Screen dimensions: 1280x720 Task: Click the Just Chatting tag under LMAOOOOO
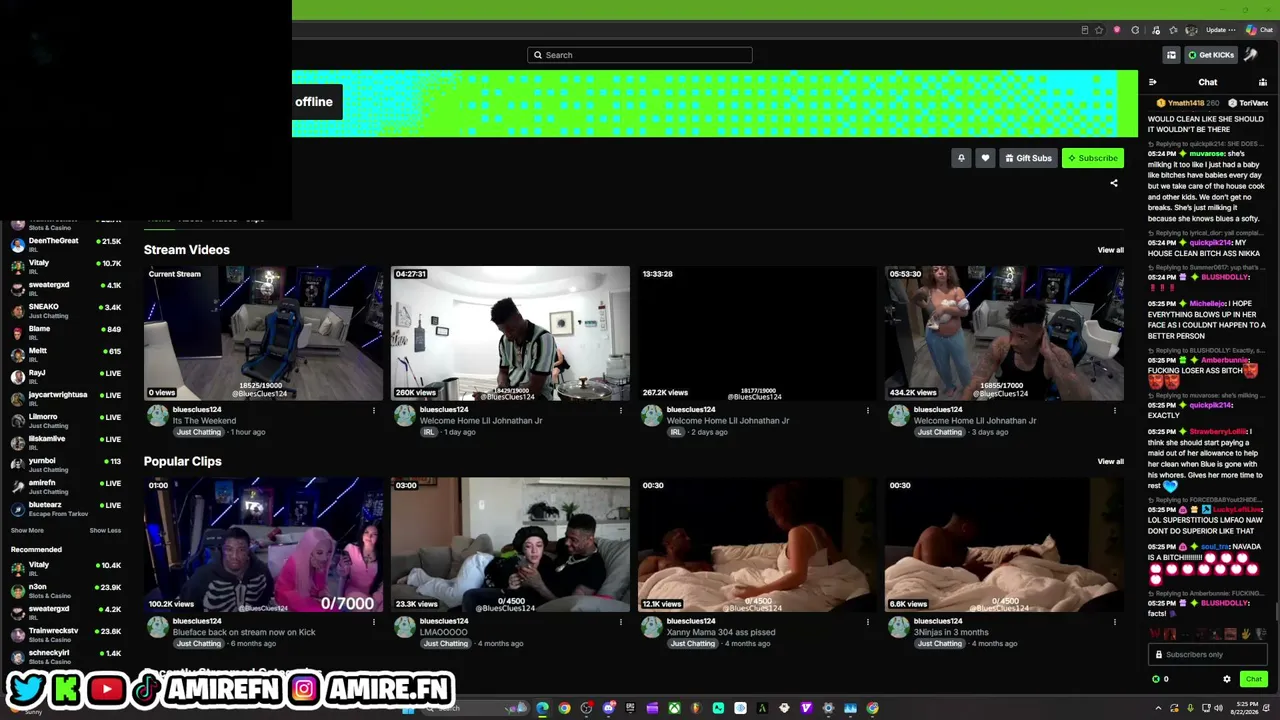pos(446,644)
